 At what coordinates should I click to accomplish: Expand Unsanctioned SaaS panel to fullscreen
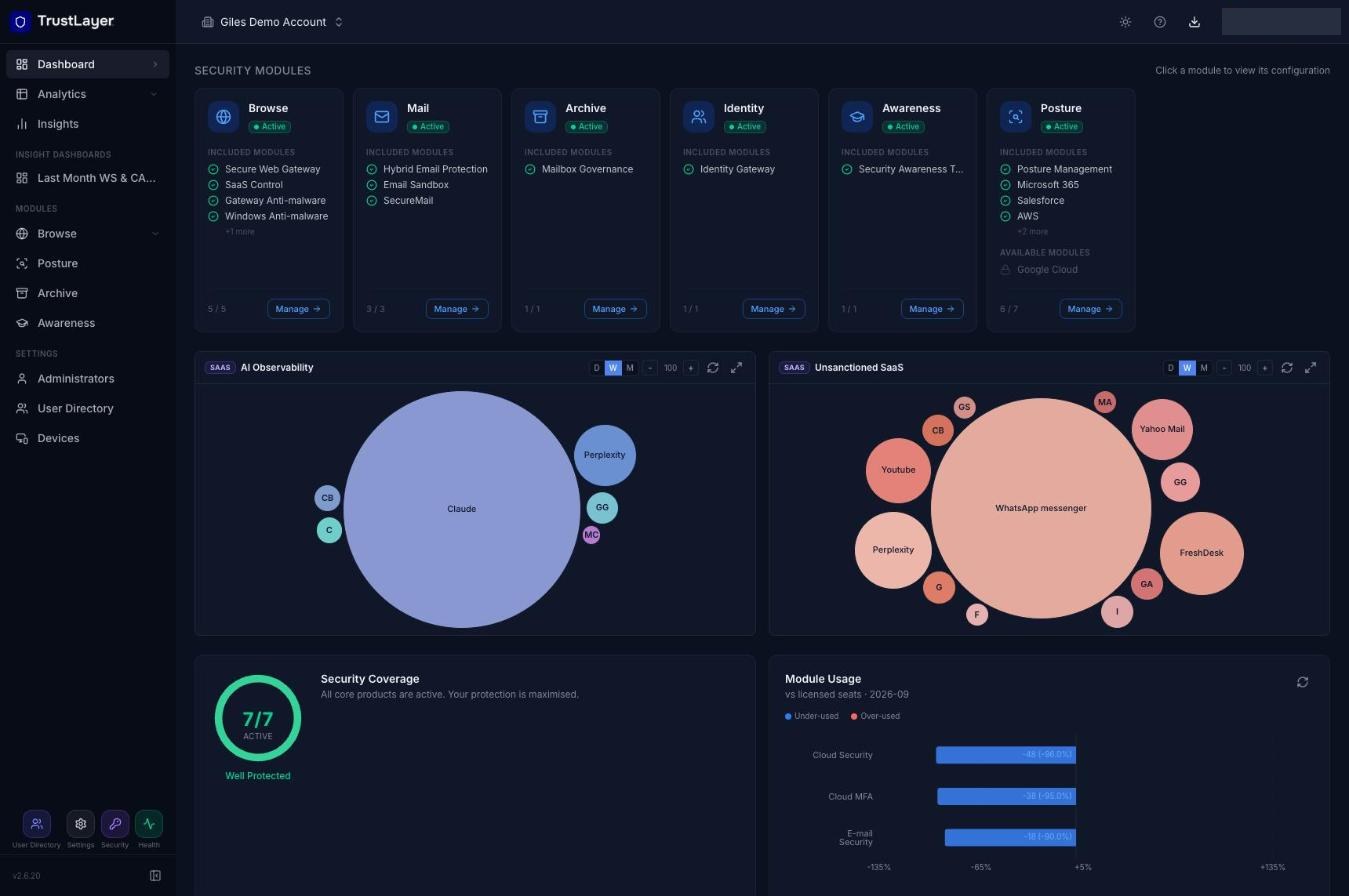click(x=1311, y=368)
